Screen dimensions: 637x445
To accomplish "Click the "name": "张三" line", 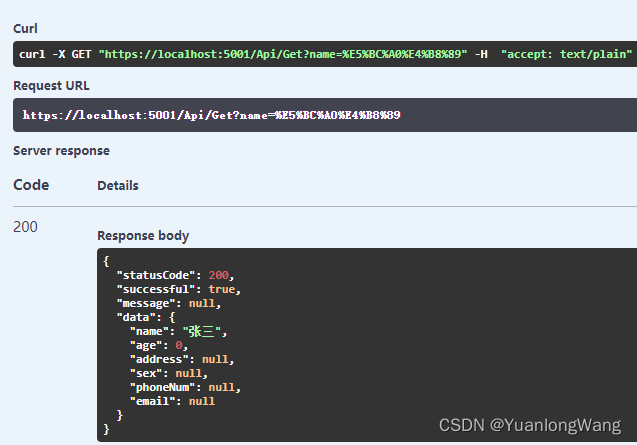I will tap(178, 331).
